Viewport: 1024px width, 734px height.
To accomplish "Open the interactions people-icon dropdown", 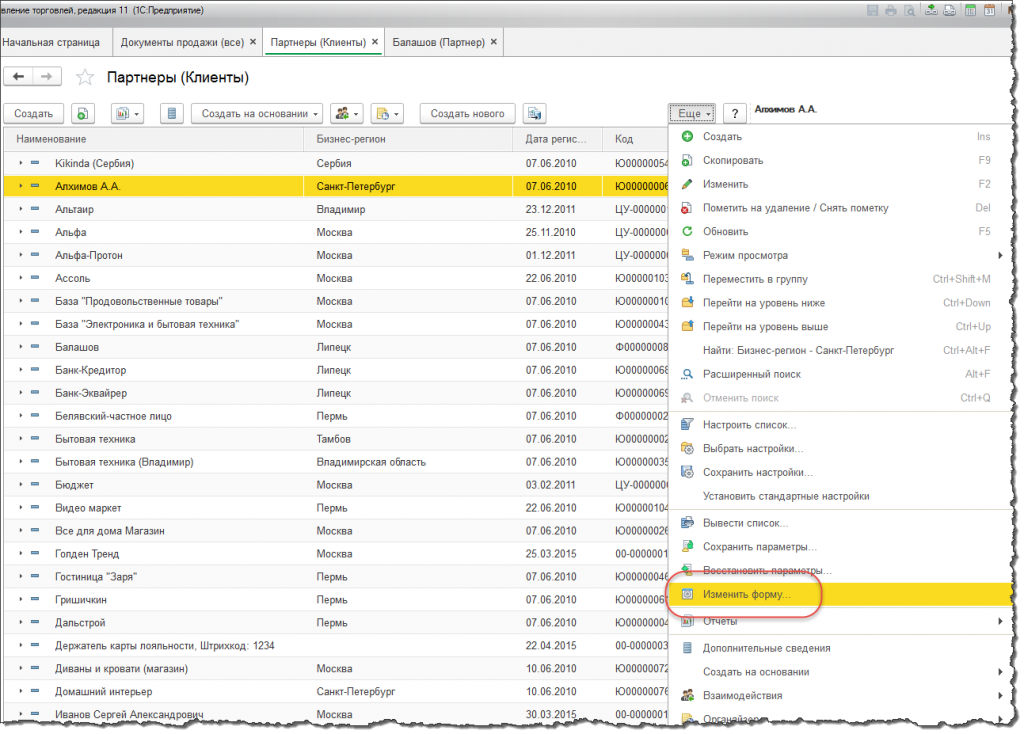I will 347,114.
